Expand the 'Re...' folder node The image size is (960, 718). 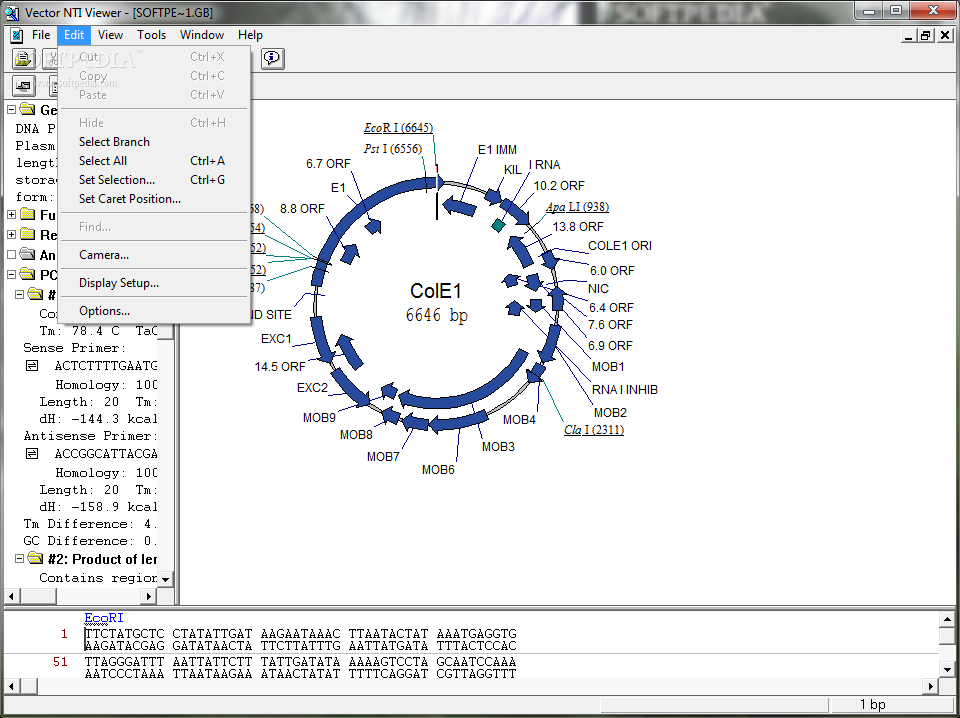(11, 234)
